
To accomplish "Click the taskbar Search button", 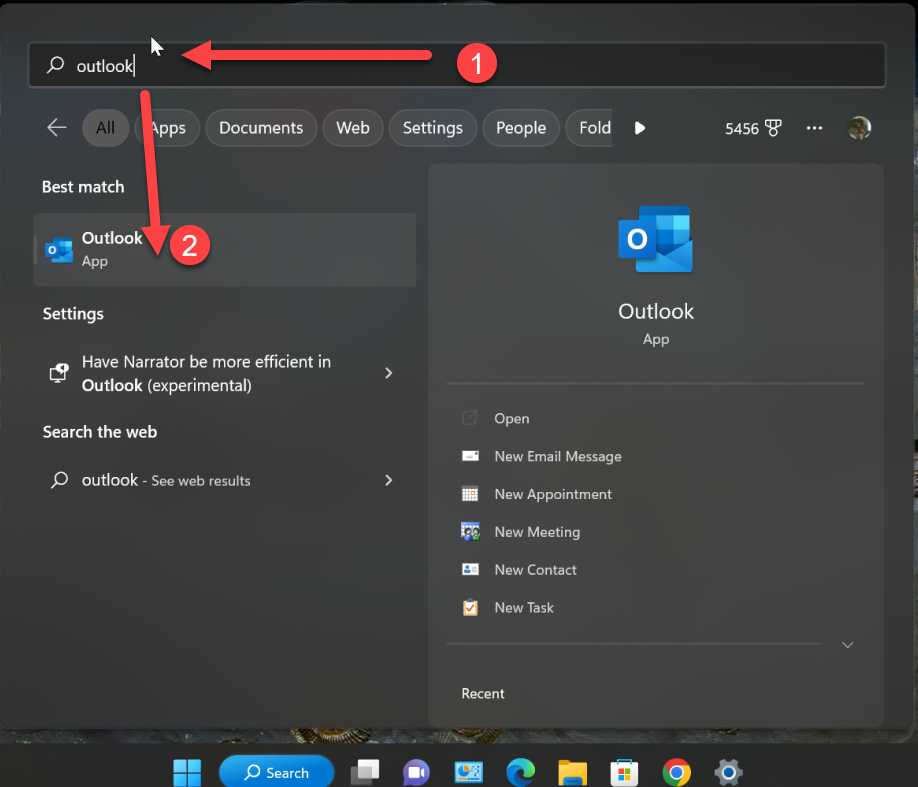I will click(276, 772).
